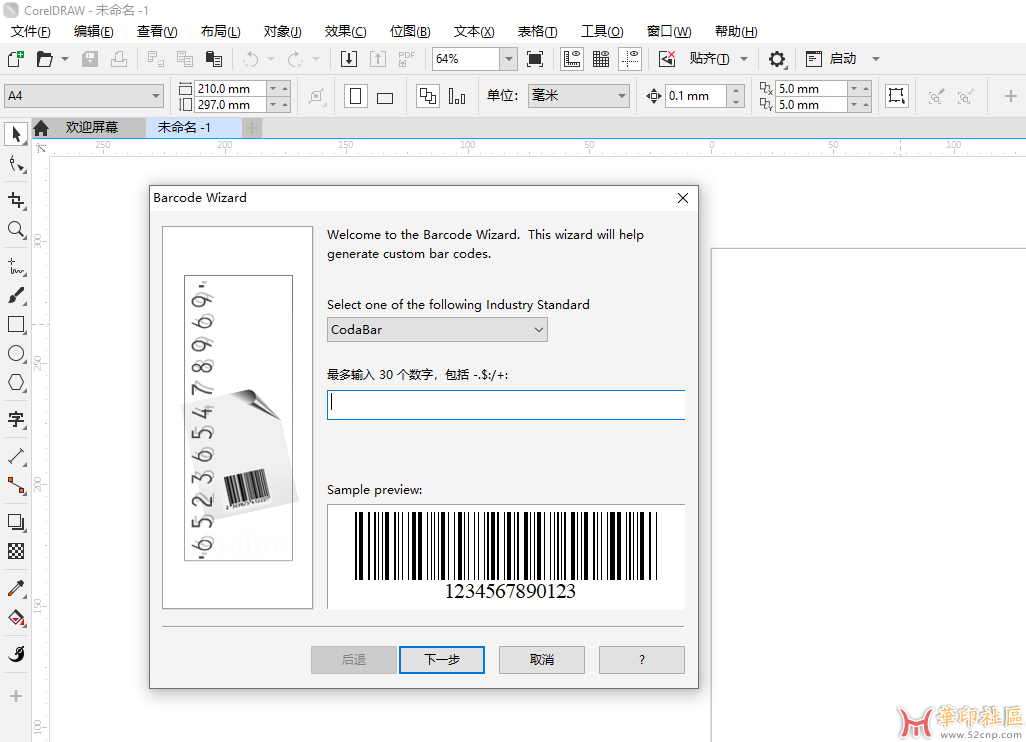Click the nudge distance 0.1 mm field

(696, 96)
